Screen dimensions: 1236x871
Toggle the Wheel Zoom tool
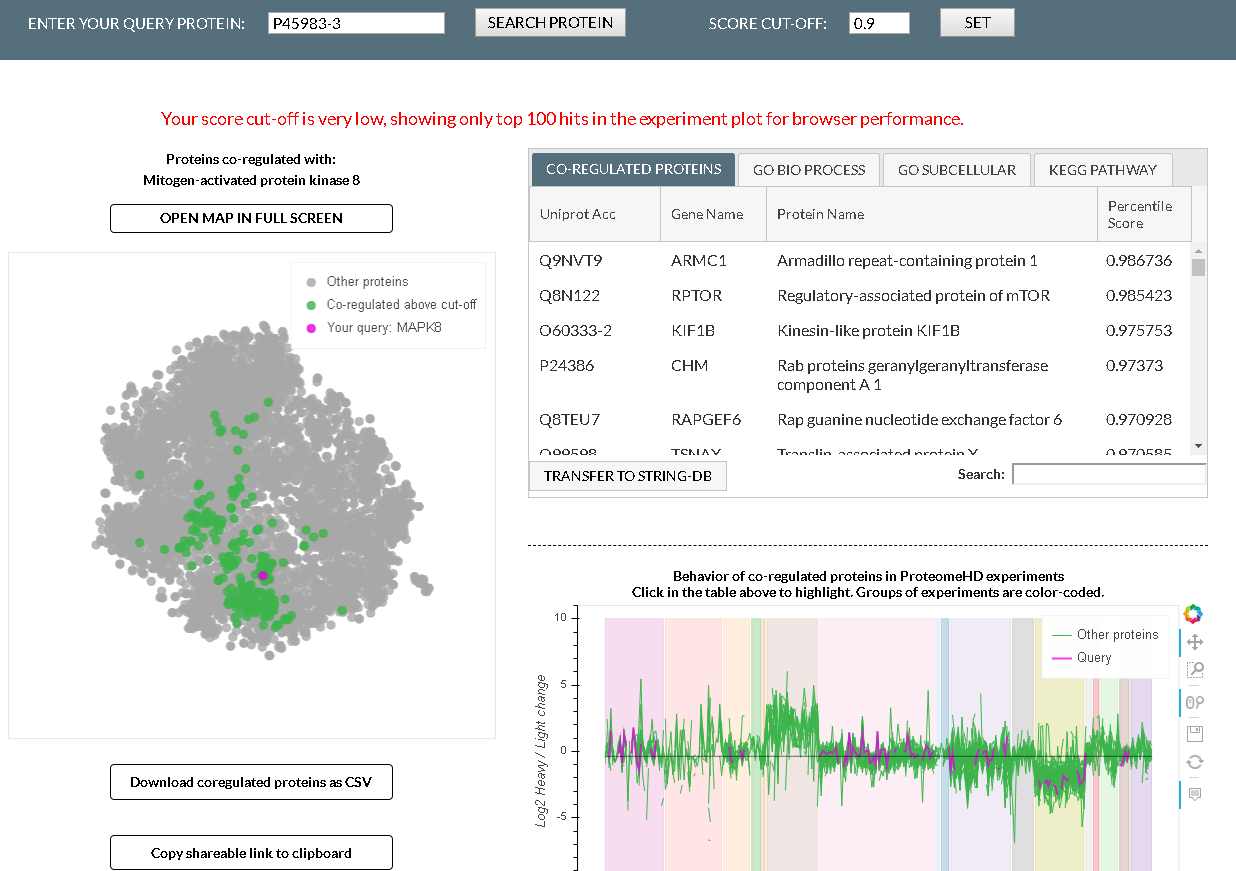[1194, 702]
